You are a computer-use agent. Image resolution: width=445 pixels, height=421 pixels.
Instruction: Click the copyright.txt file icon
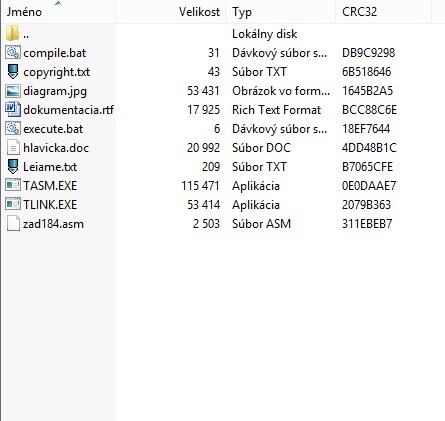(13, 72)
